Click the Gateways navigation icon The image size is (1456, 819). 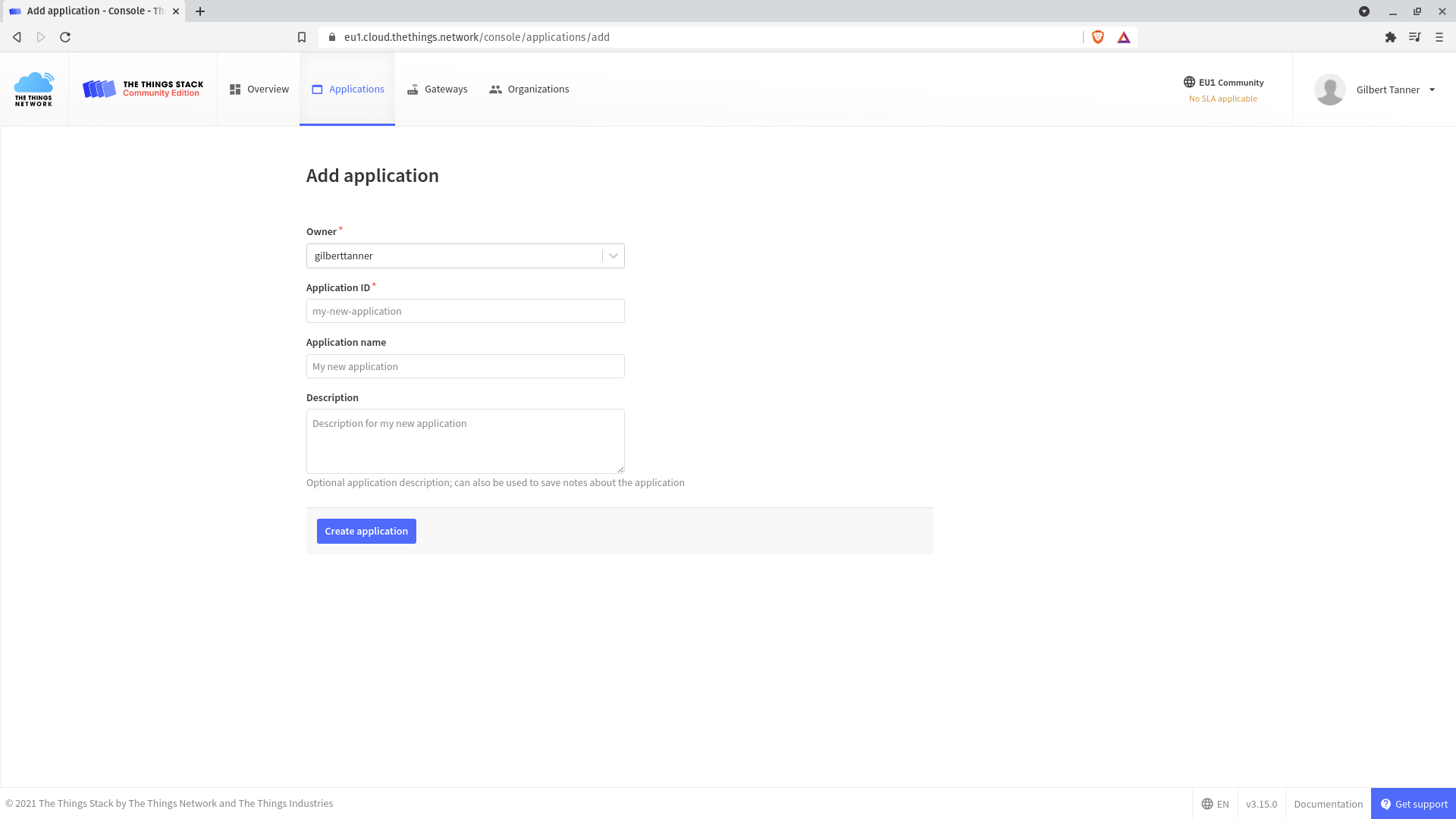click(412, 89)
